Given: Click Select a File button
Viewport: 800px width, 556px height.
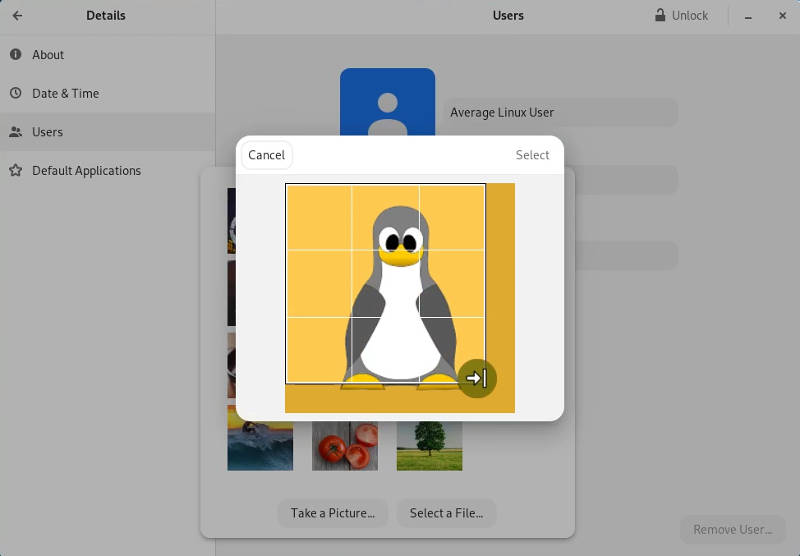Looking at the screenshot, I should point(446,513).
